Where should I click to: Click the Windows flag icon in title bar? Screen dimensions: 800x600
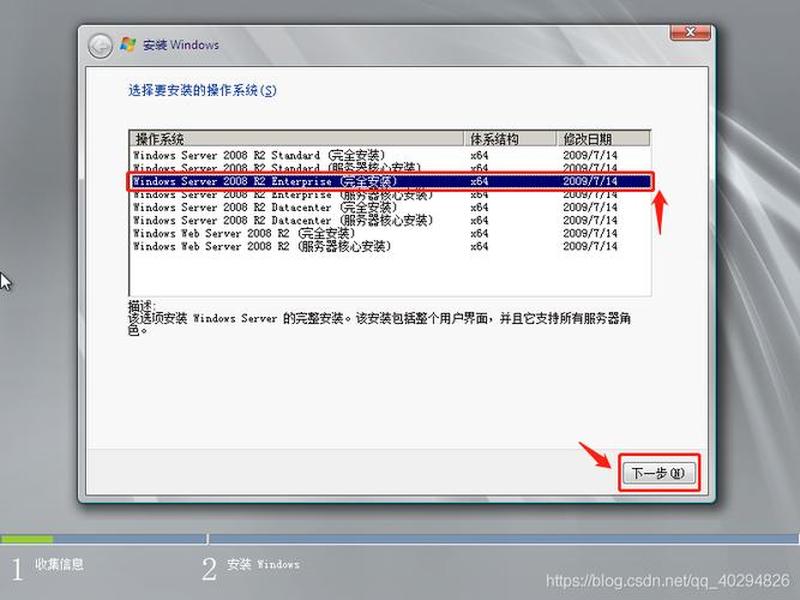[128, 45]
